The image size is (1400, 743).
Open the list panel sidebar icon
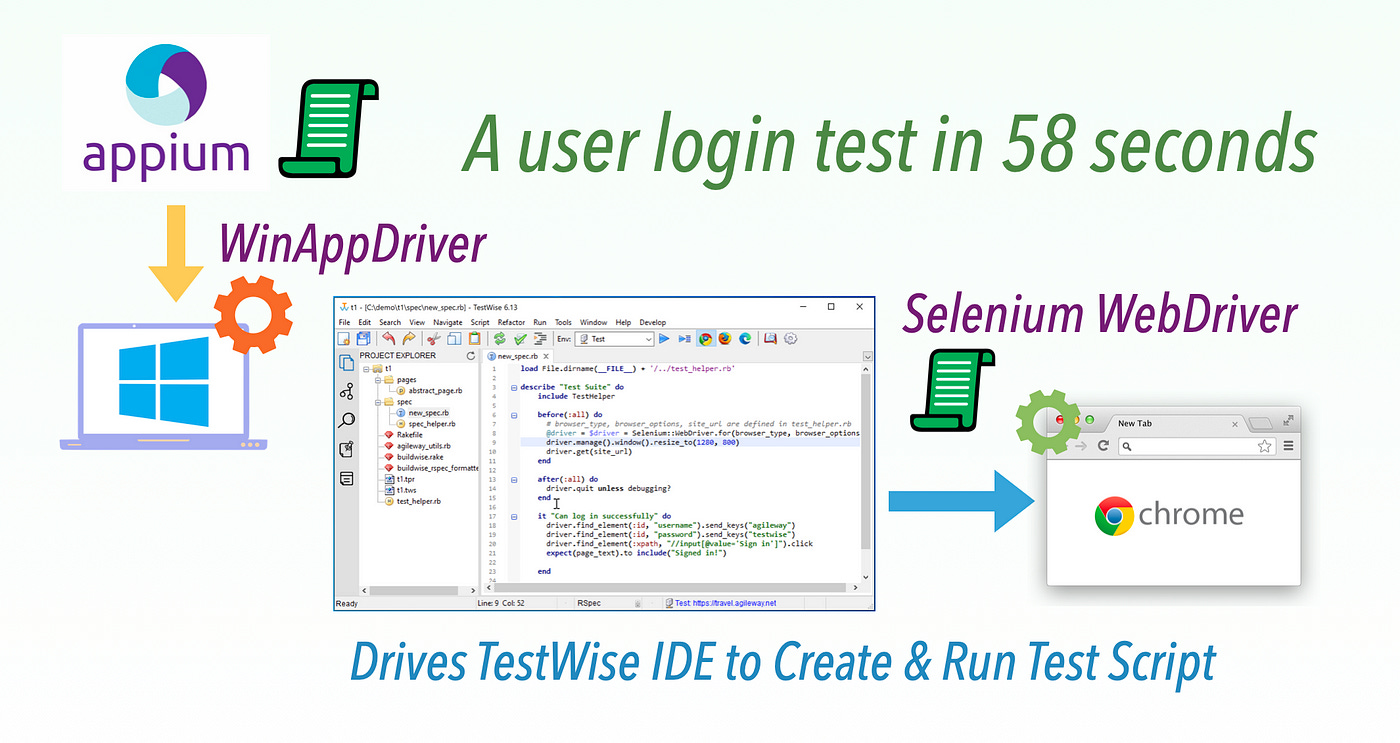[x=347, y=478]
